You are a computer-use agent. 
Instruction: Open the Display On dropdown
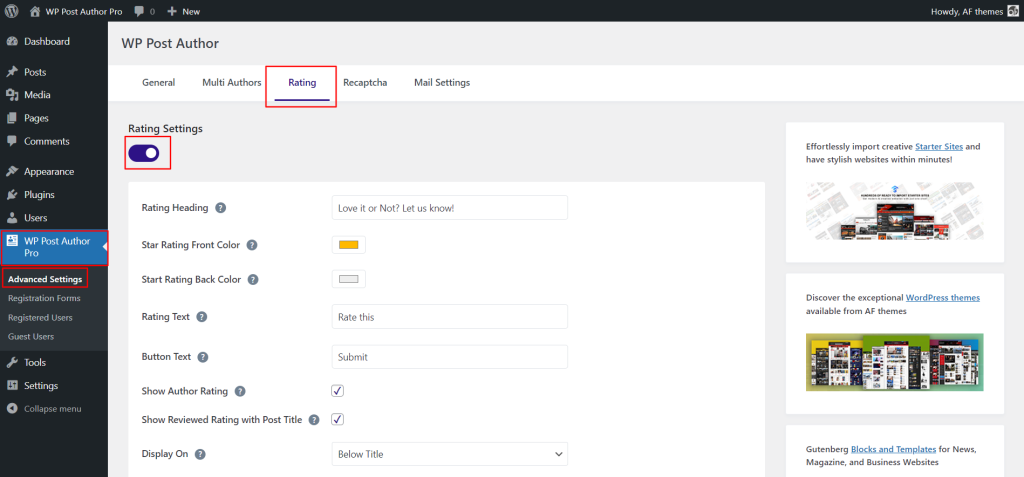(x=449, y=454)
